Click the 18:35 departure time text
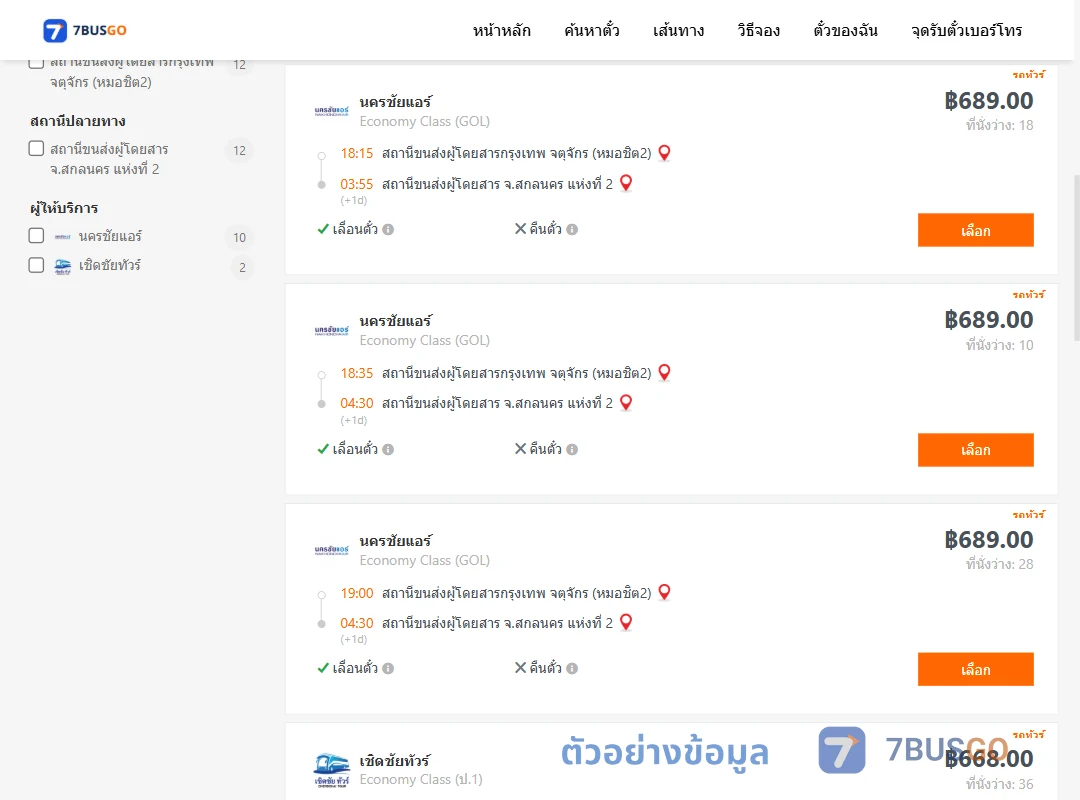The image size is (1080, 800). [x=357, y=373]
